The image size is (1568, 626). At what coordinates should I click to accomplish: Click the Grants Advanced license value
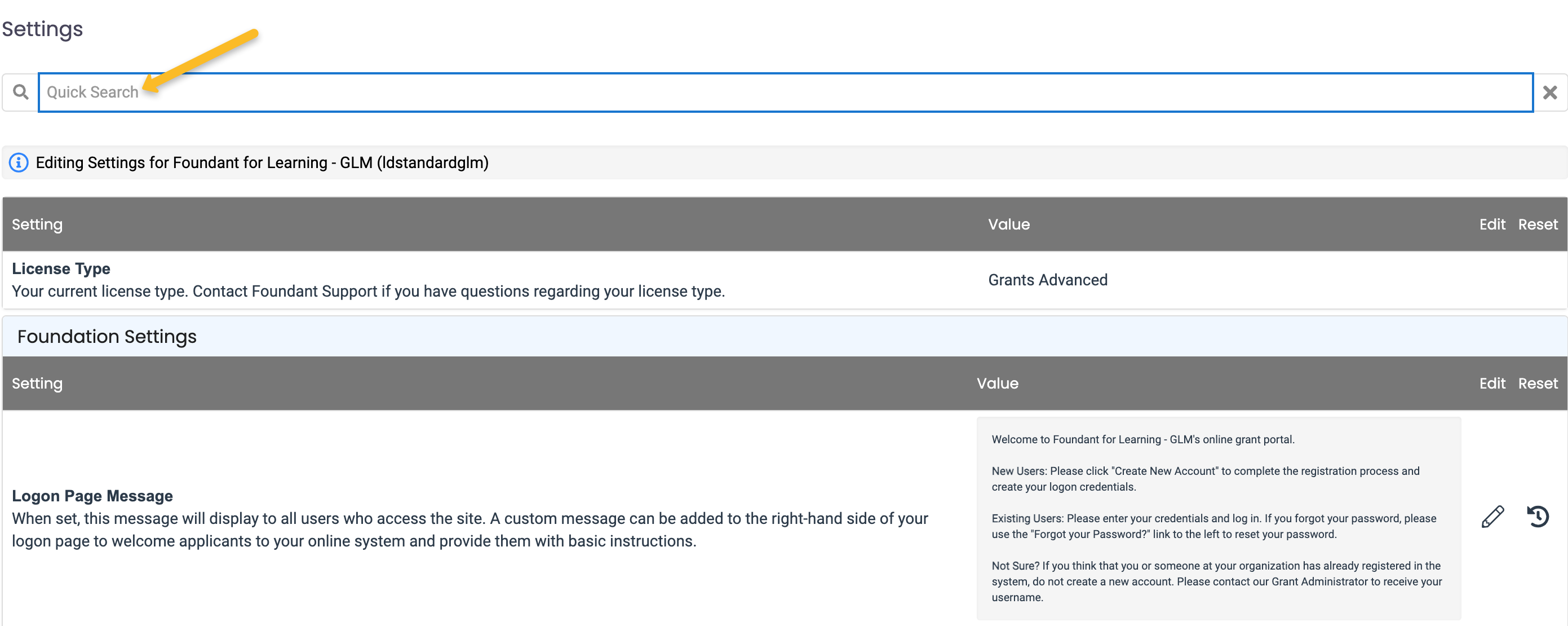coord(1047,280)
